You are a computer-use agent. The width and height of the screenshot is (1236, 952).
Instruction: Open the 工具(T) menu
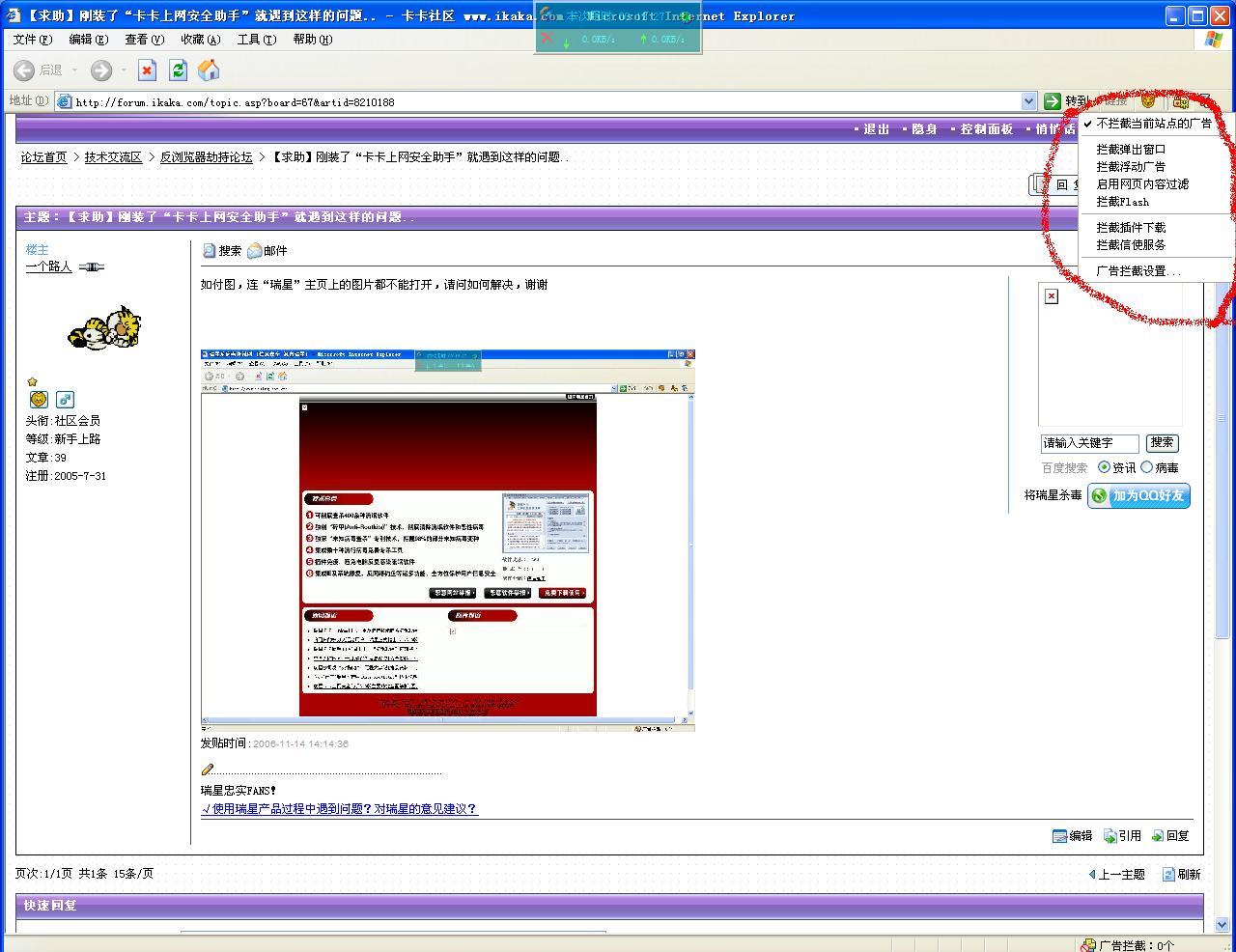pos(256,40)
